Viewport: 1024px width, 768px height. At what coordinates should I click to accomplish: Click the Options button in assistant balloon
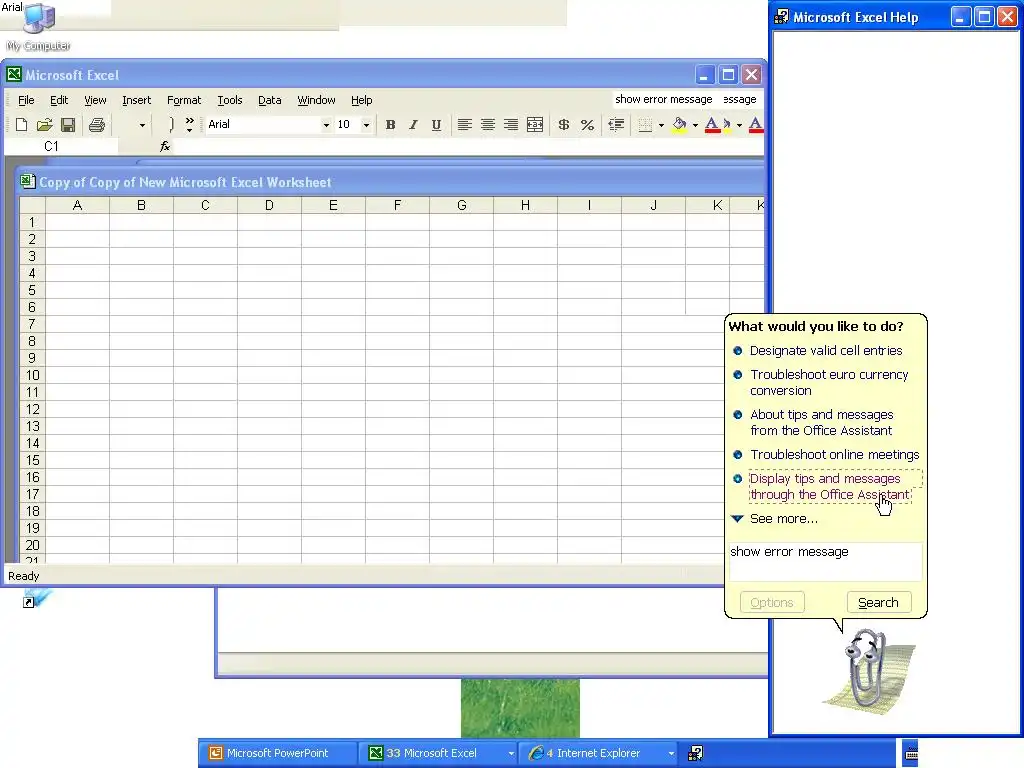click(772, 602)
